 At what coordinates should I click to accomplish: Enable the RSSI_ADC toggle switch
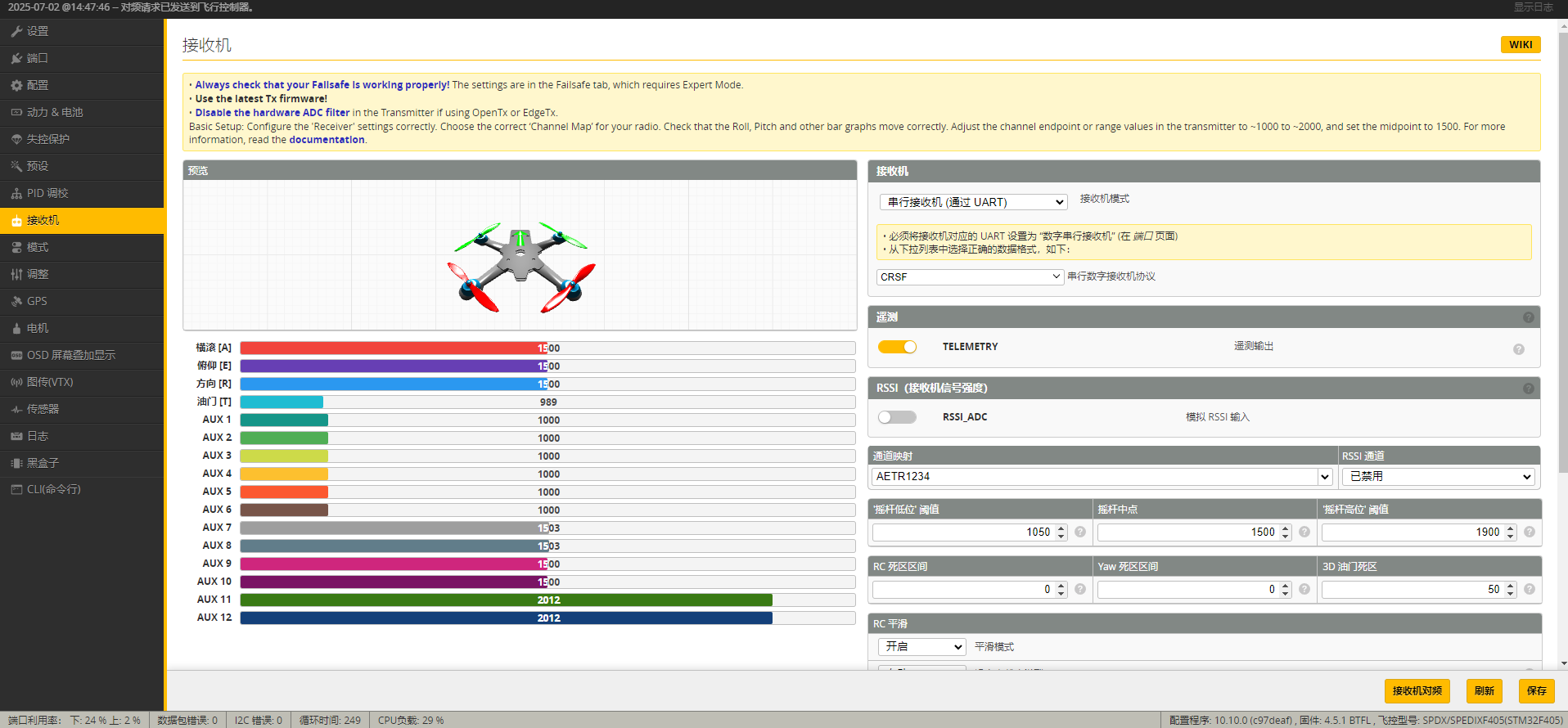point(897,417)
